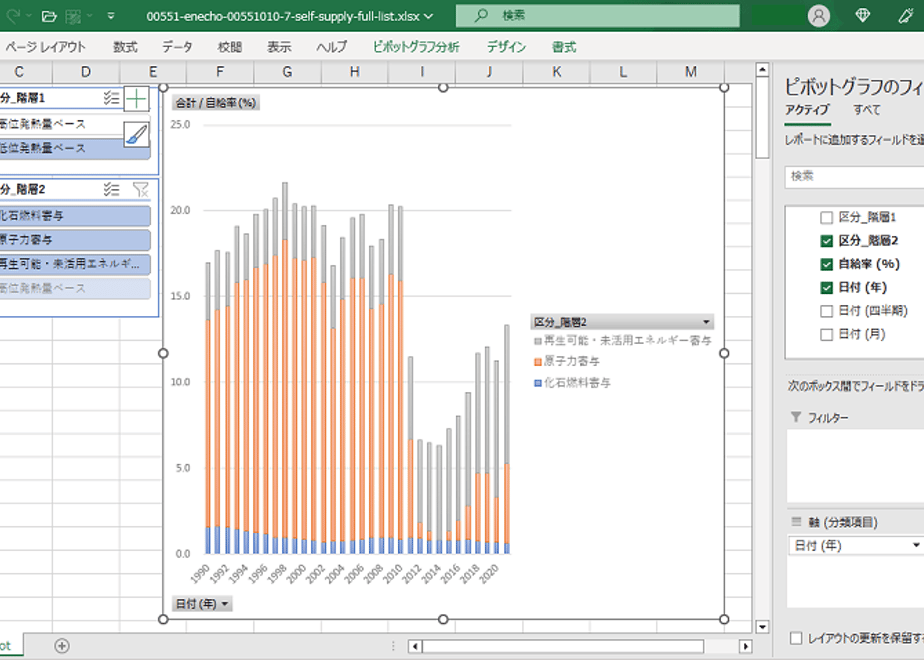Click the chart elements plus button

click(x=136, y=99)
